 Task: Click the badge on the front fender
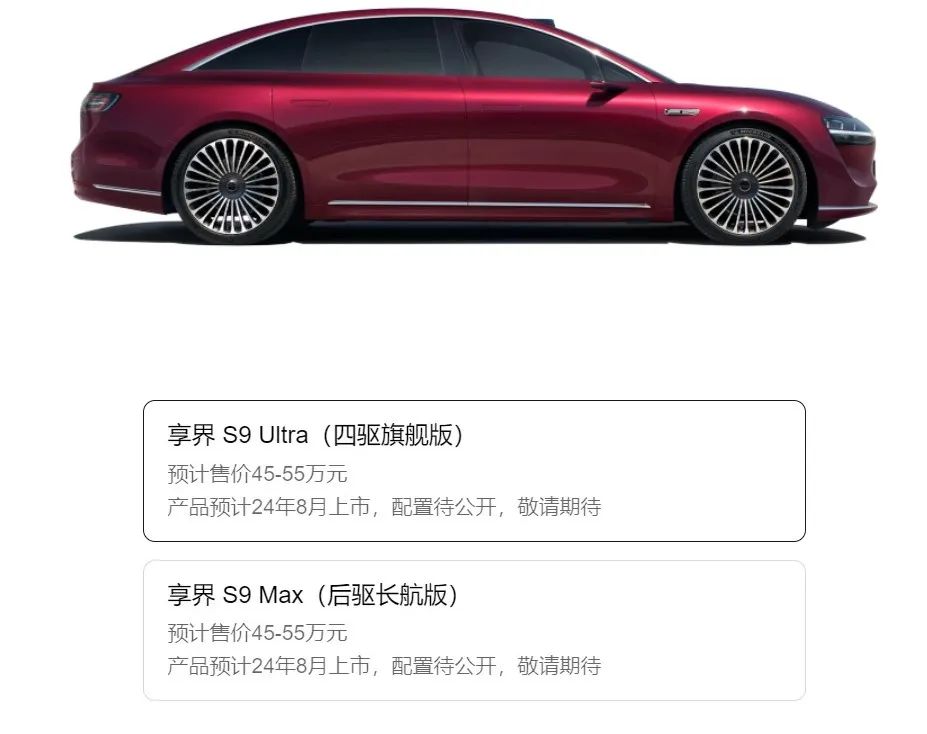point(681,111)
